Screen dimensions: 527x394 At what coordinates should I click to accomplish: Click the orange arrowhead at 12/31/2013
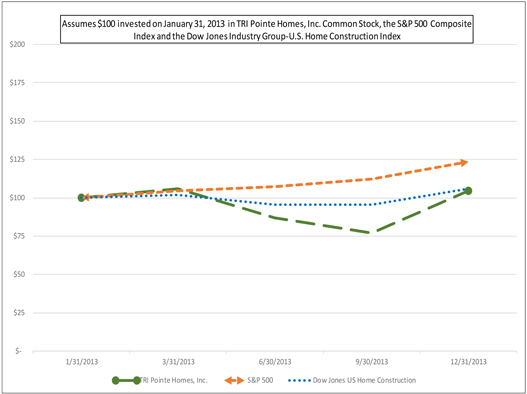(464, 163)
